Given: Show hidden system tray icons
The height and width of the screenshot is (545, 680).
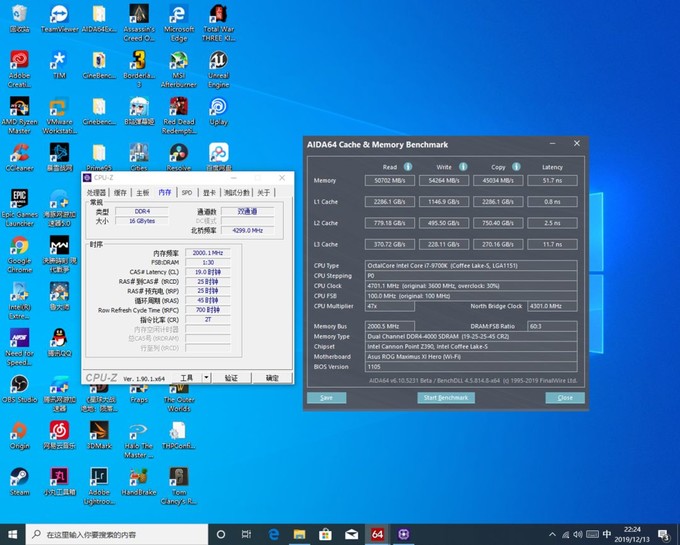Looking at the screenshot, I should tap(552, 534).
